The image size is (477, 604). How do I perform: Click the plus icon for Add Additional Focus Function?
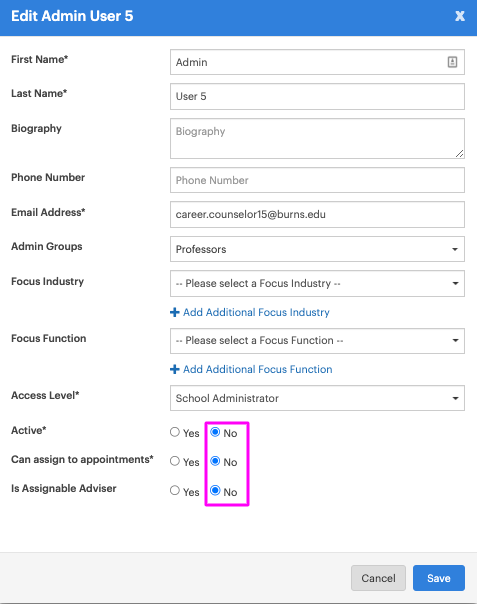tap(175, 369)
